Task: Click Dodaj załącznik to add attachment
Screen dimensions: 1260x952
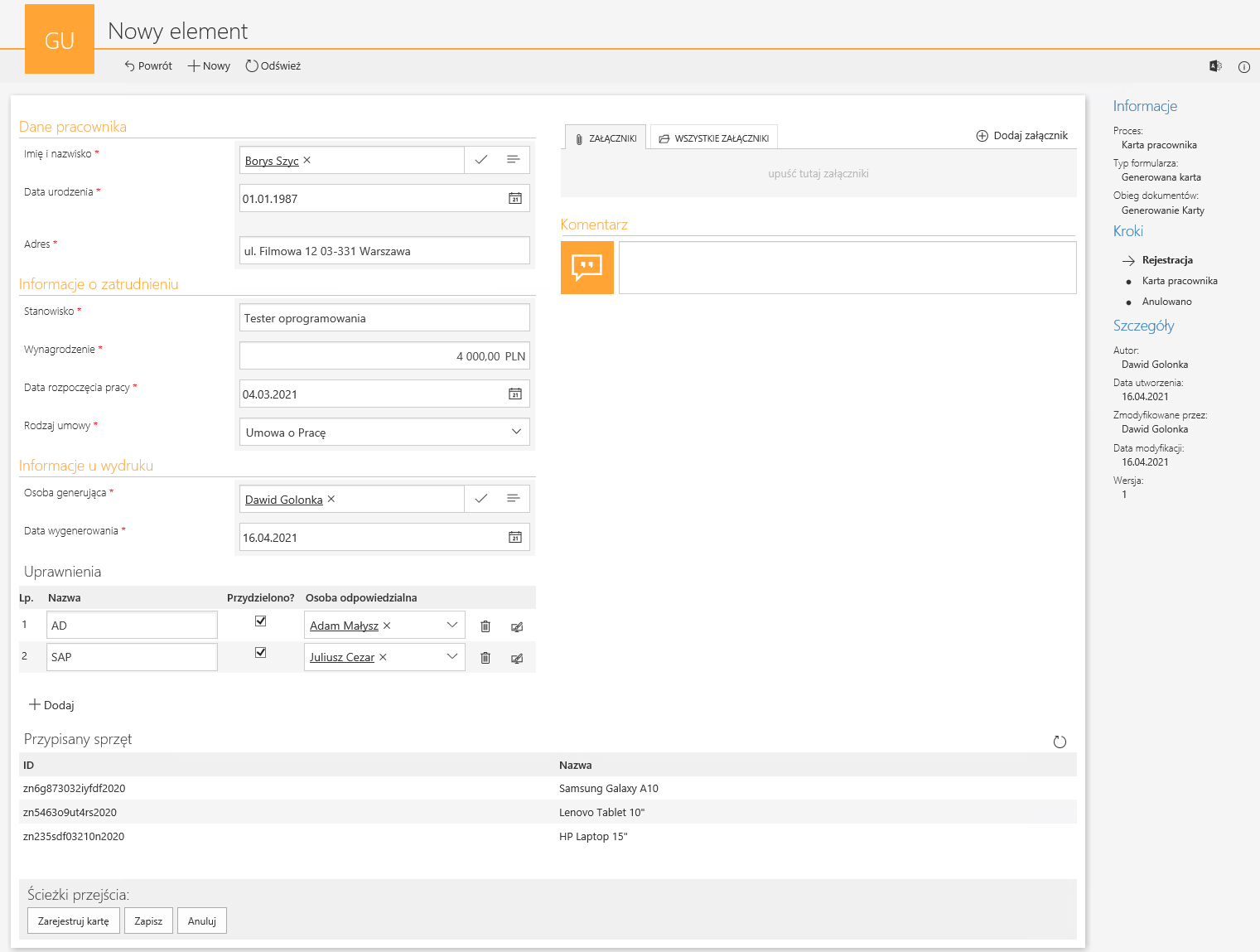Action: tap(1022, 135)
